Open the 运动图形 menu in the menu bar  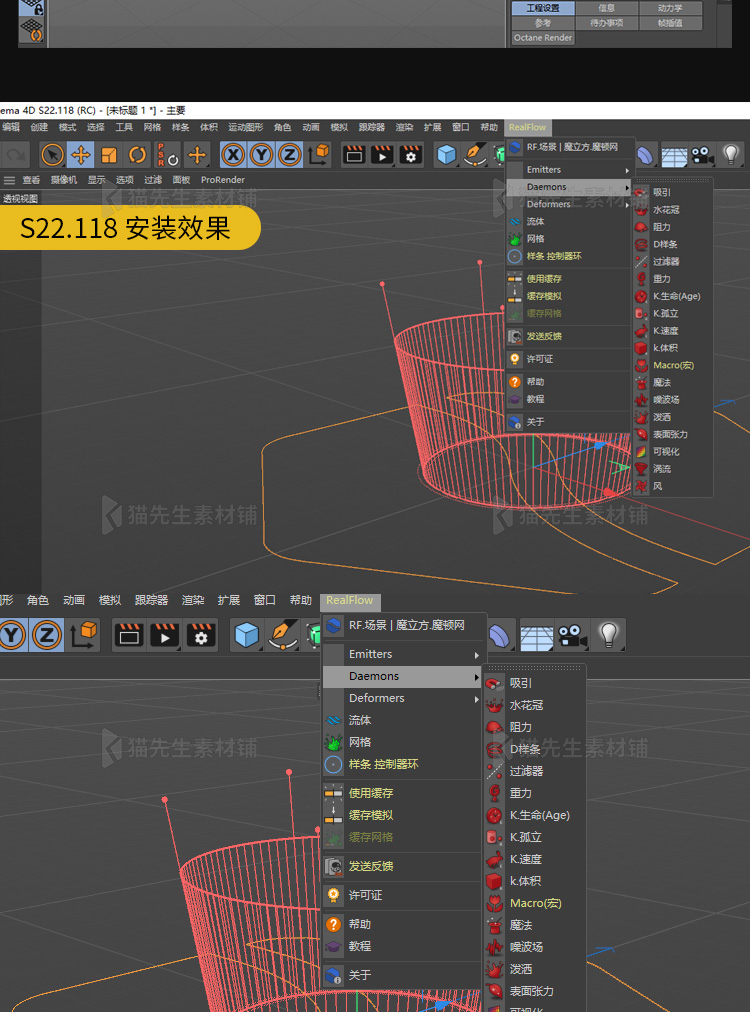(x=245, y=127)
